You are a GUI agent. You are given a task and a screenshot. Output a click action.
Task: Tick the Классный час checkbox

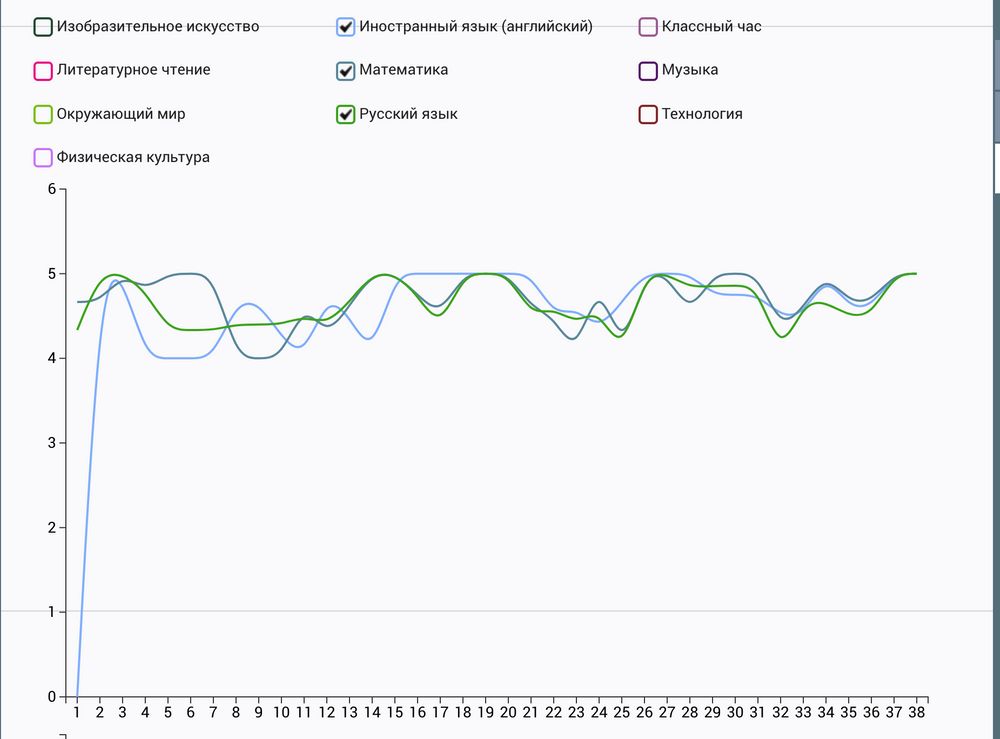pyautogui.click(x=648, y=27)
